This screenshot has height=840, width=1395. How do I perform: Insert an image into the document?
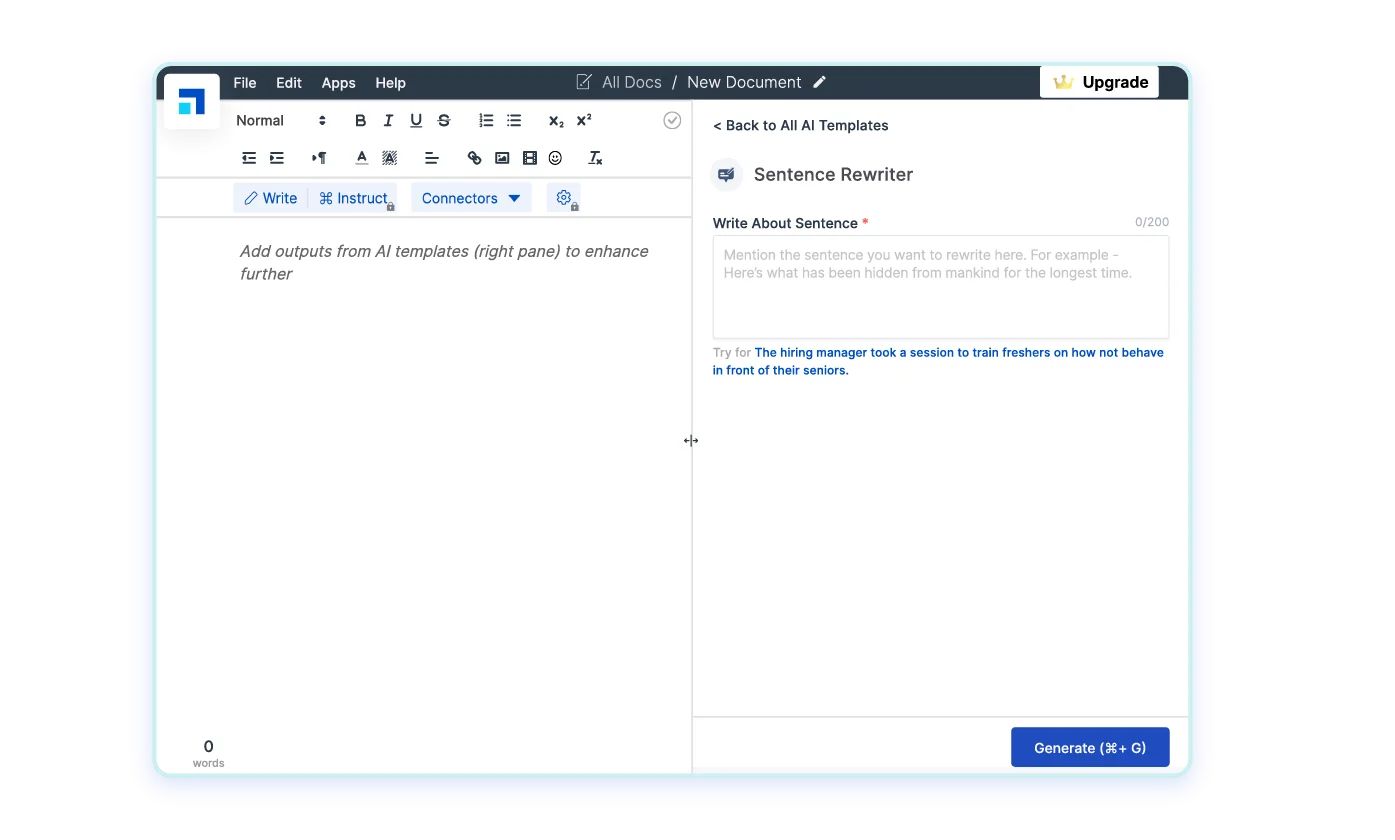point(501,157)
